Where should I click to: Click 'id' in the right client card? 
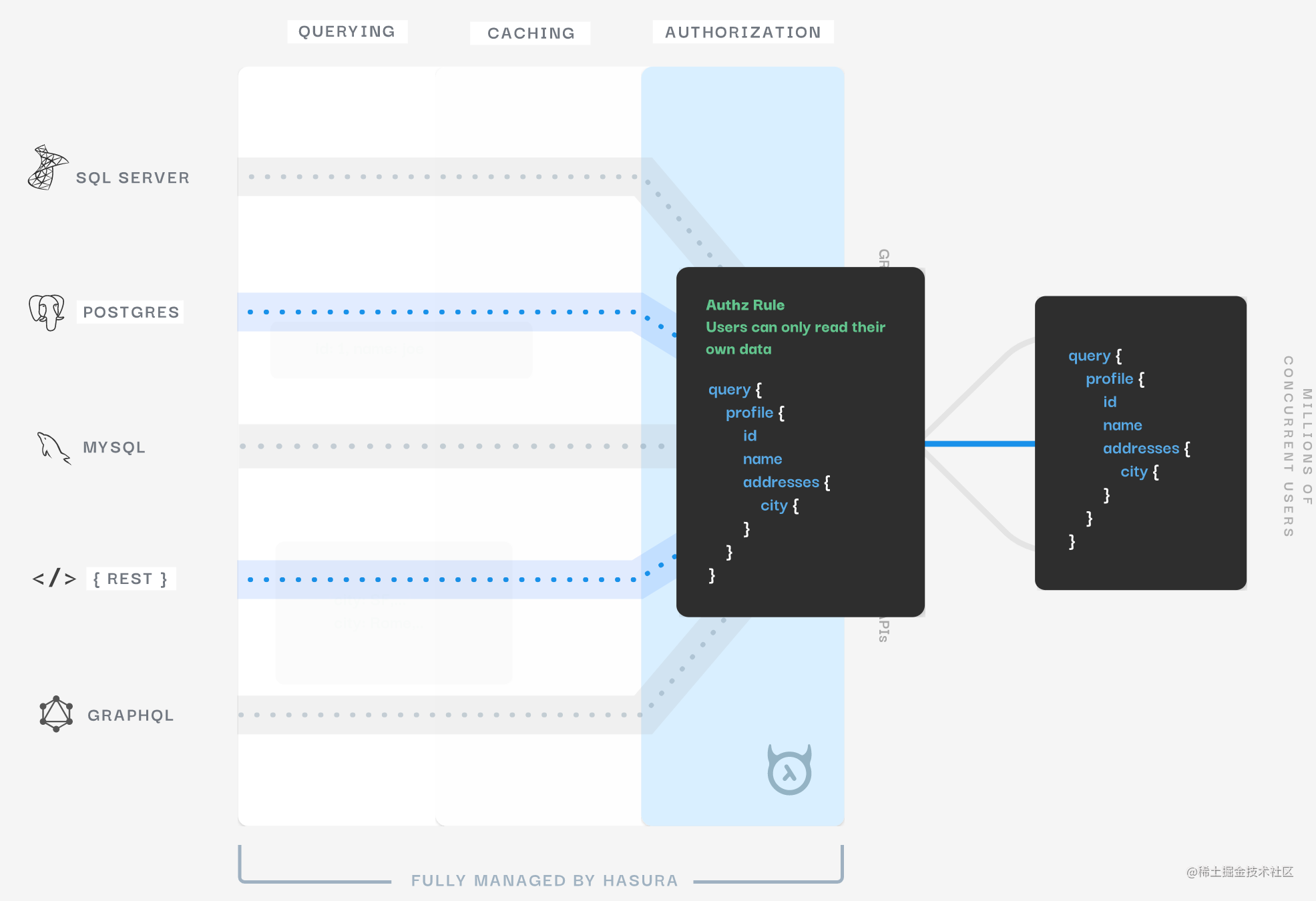pos(1110,402)
